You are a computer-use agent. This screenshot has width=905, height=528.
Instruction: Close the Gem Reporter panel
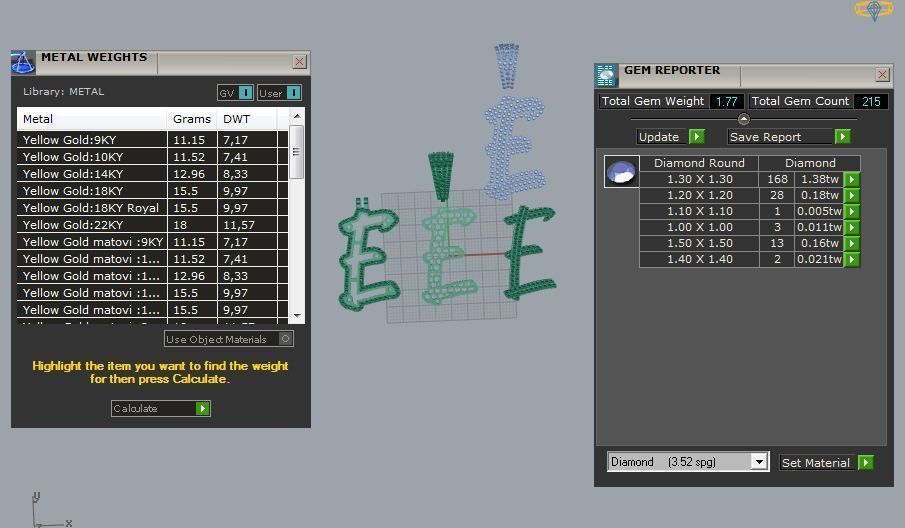pos(882,74)
